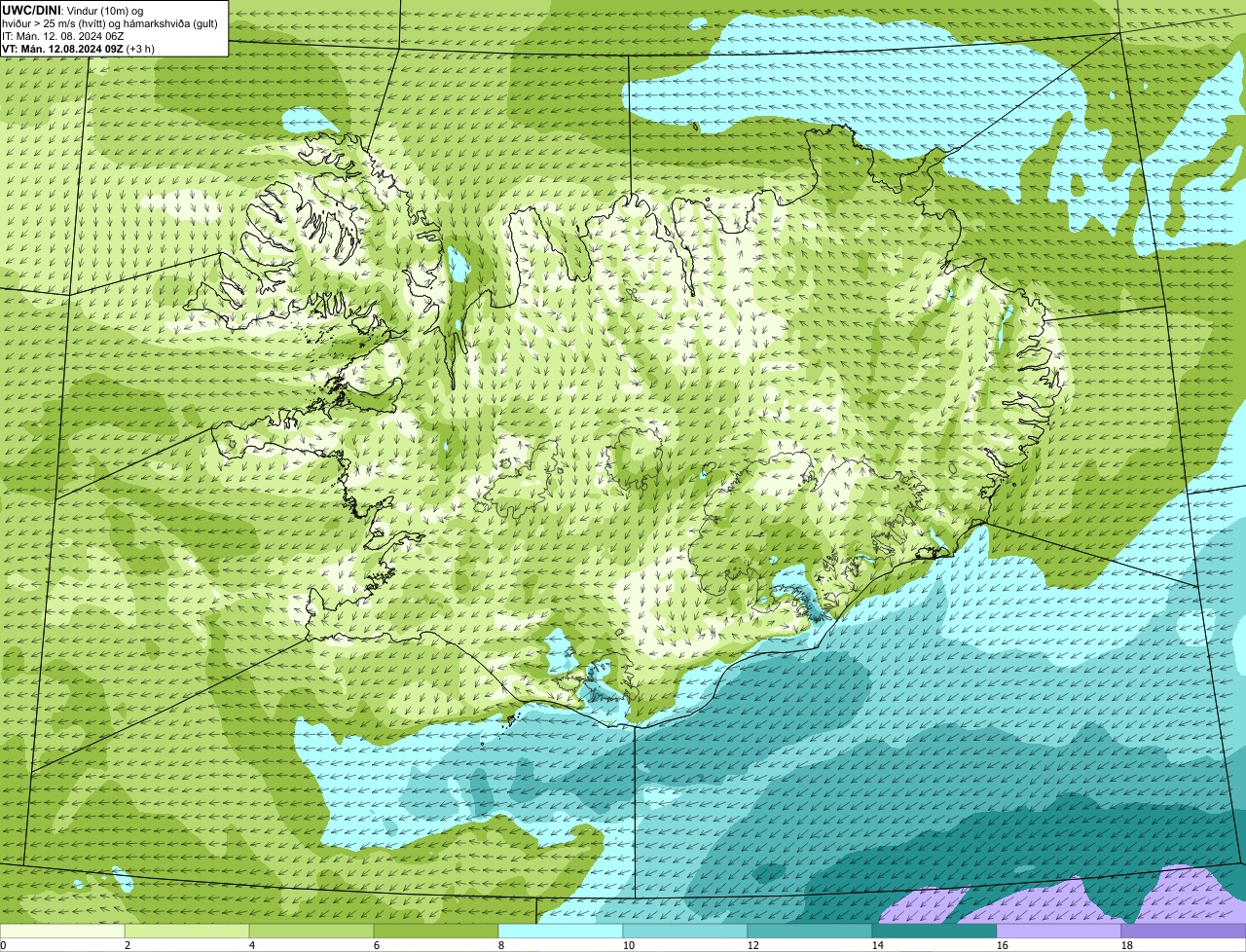Click the legend scale label 14
This screenshot has height=952, width=1246.
(878, 945)
